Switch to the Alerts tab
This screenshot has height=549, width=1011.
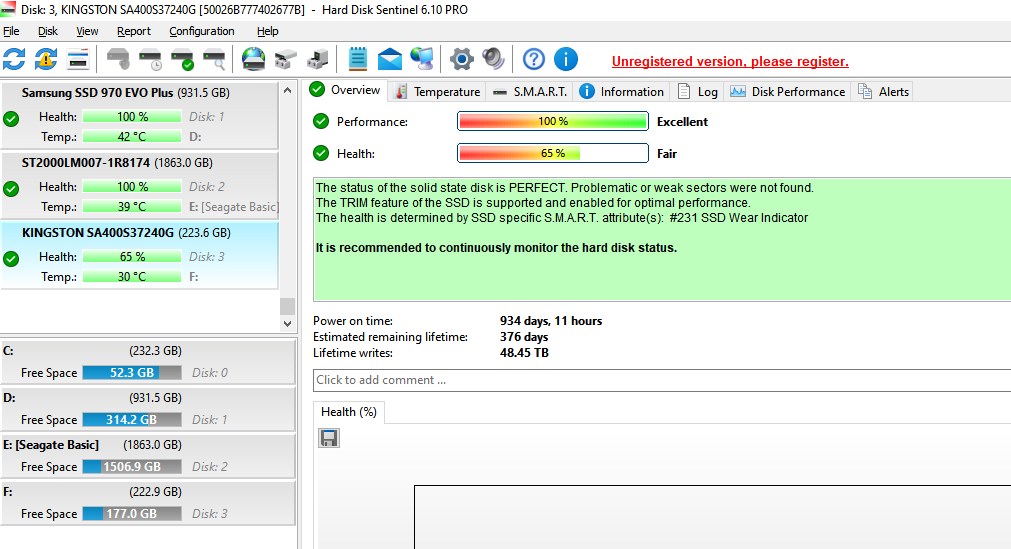[x=883, y=92]
